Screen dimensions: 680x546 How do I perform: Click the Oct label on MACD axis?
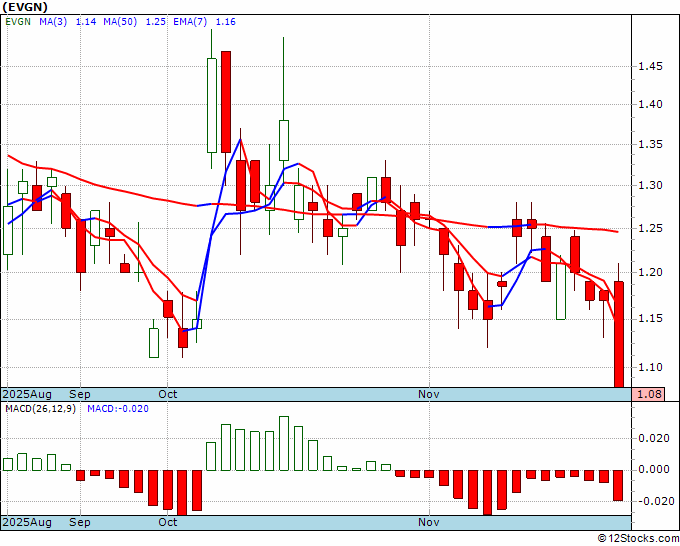click(167, 522)
